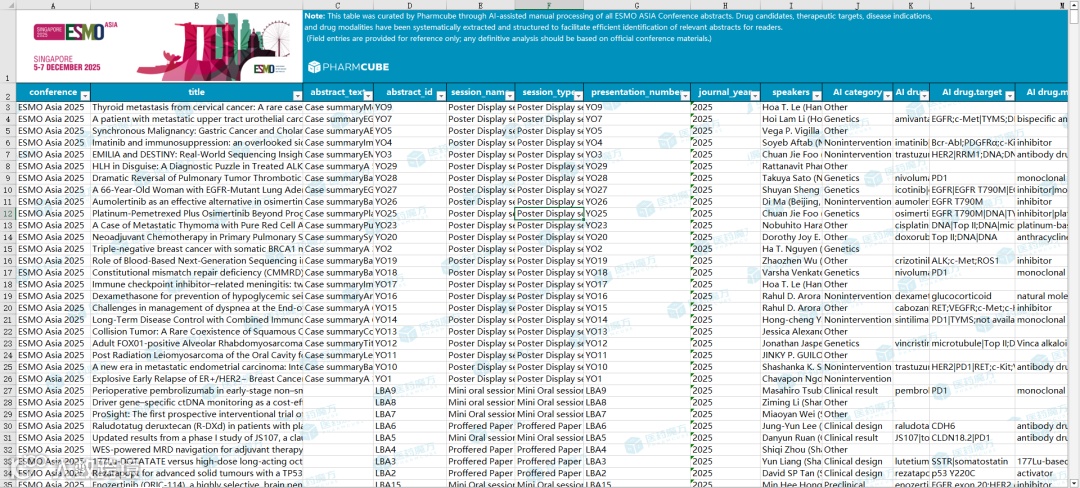Select target cell 'CDH6'
Image resolution: width=1080 pixels, height=488 pixels.
[972, 426]
